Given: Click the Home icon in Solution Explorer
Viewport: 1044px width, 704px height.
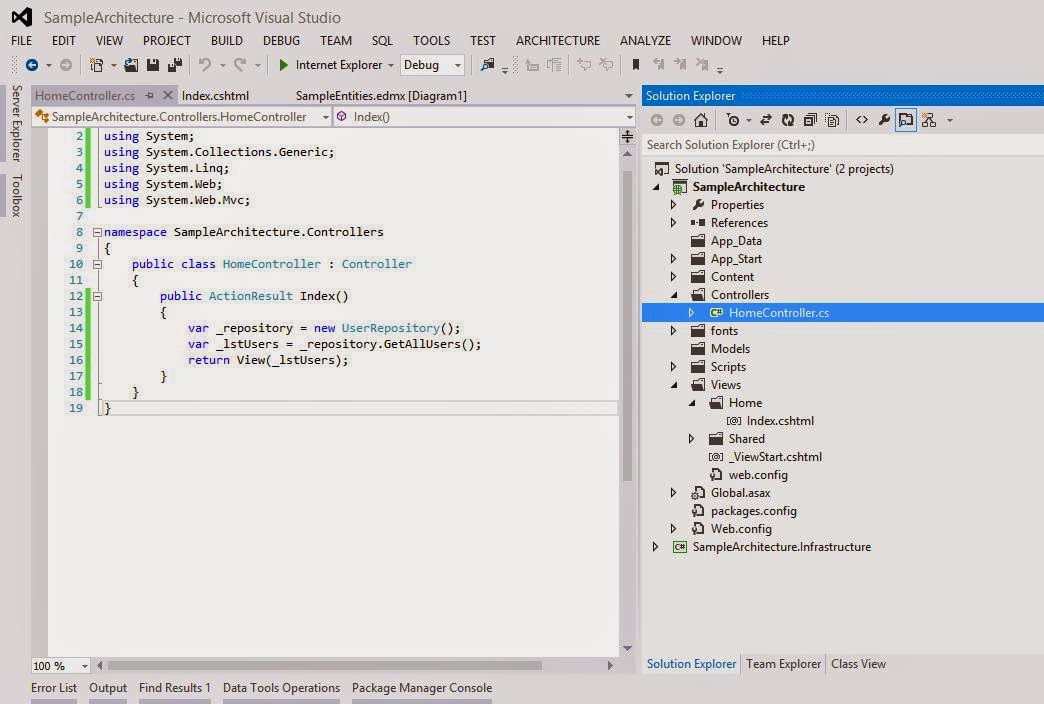Looking at the screenshot, I should (x=701, y=120).
